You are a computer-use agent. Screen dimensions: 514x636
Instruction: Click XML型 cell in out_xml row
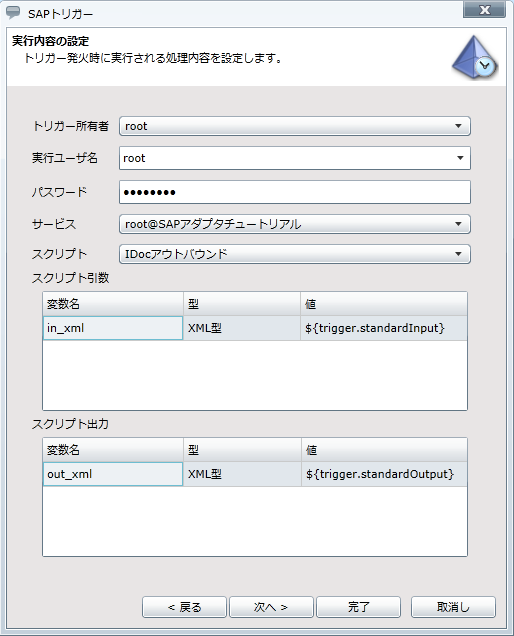tap(242, 474)
